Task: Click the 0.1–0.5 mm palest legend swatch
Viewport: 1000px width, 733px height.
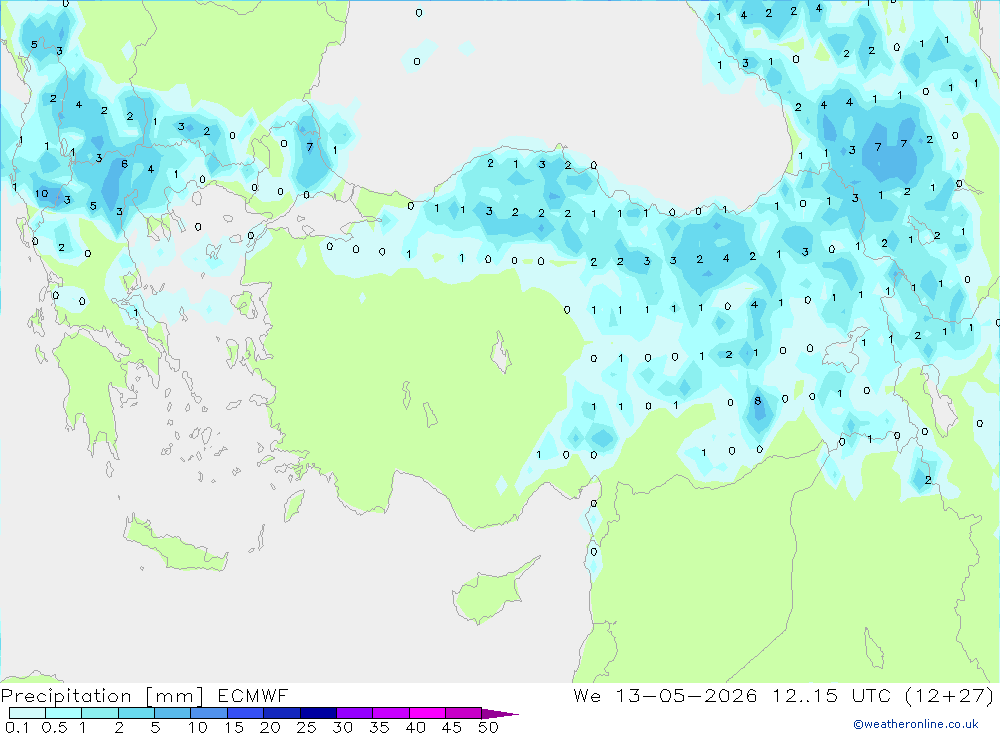Action: pos(27,713)
